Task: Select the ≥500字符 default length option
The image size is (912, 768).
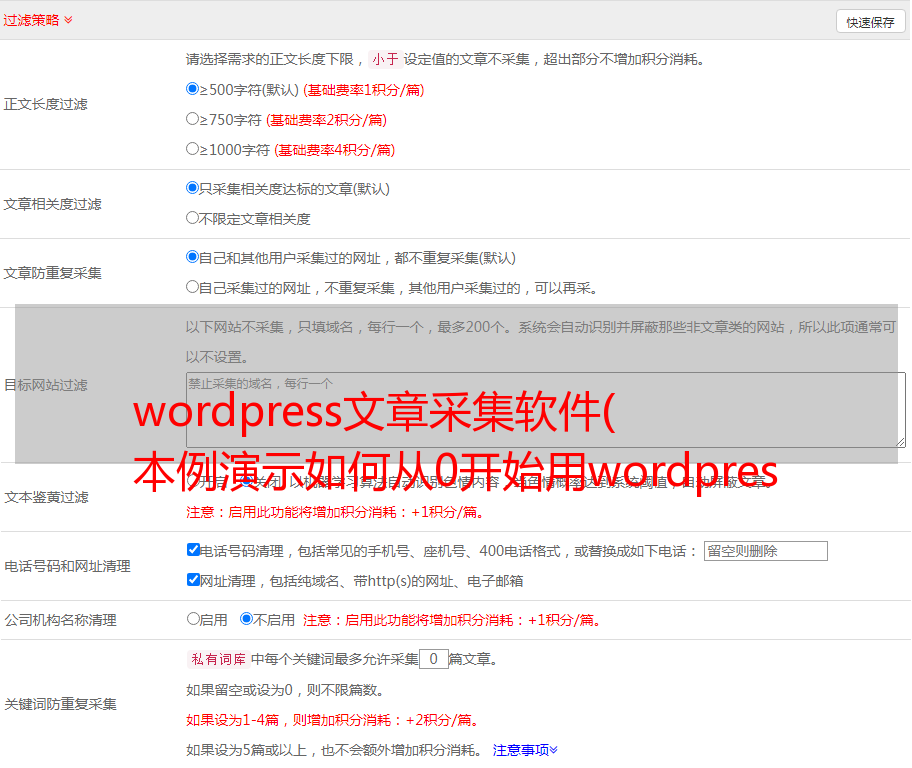Action: [x=193, y=89]
